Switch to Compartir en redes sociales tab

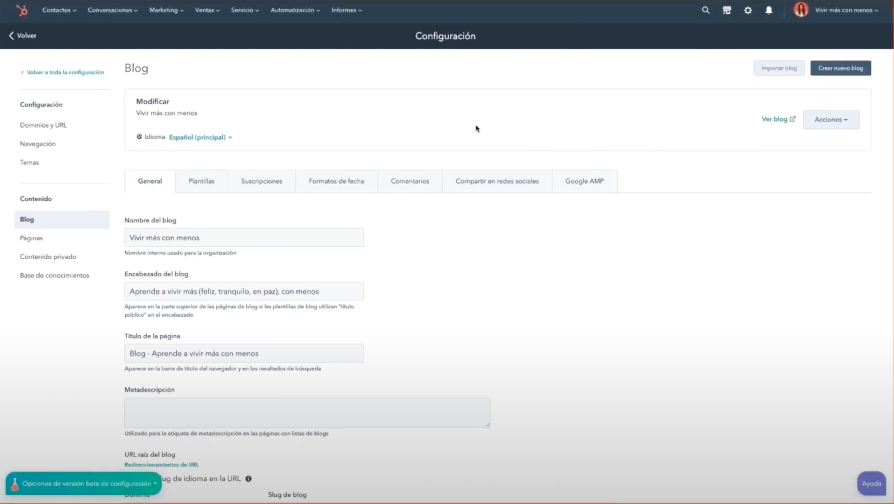click(497, 181)
